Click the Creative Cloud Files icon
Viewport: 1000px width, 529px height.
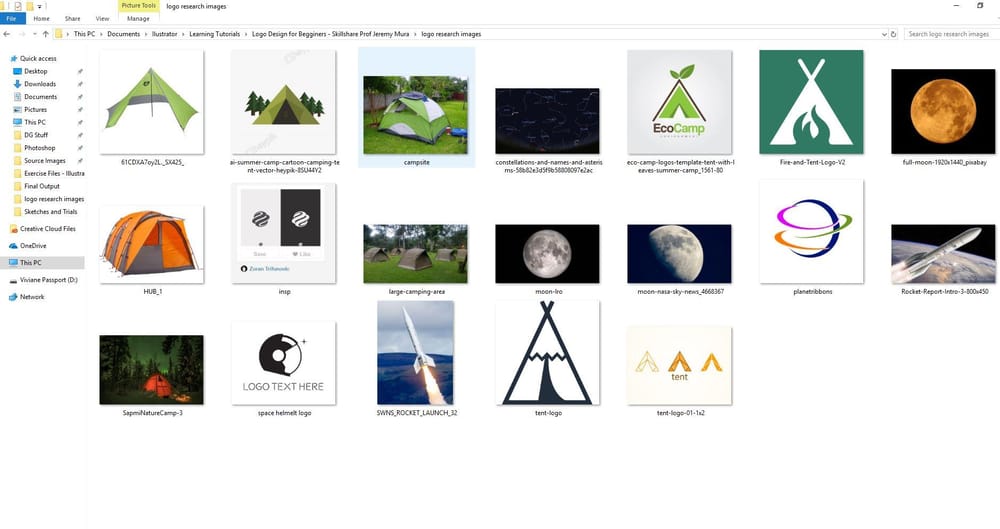coord(13,228)
